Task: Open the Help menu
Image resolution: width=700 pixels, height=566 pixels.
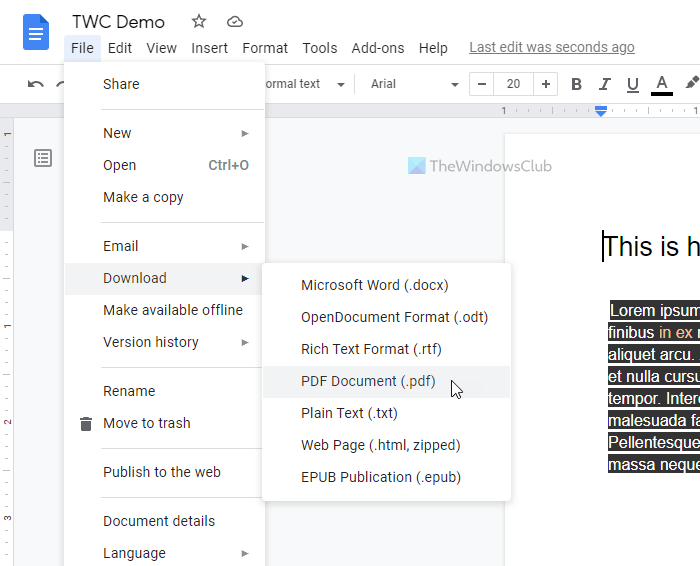Action: 433,48
